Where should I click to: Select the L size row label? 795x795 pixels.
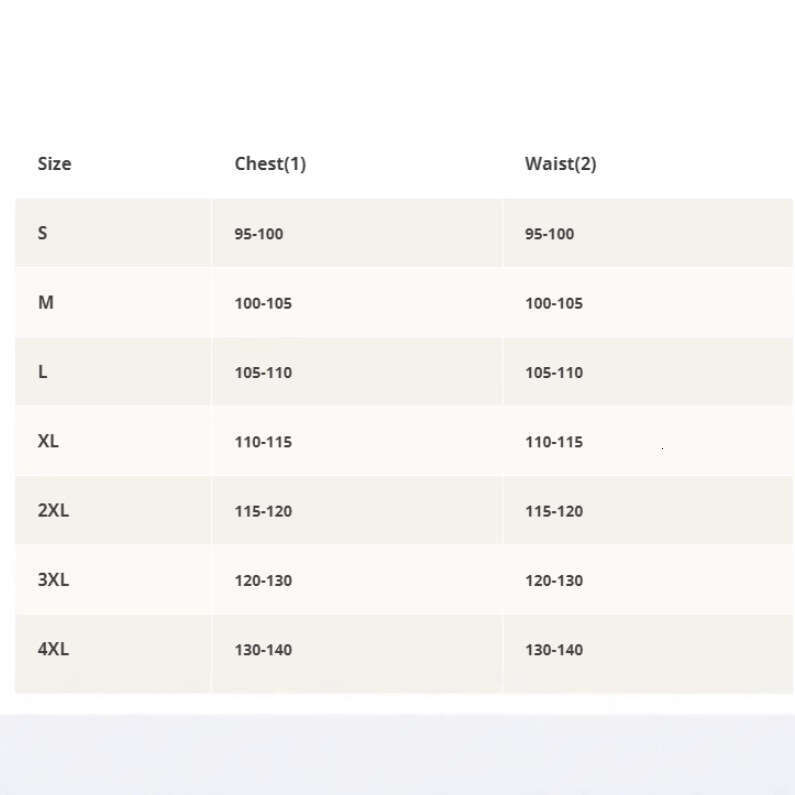click(42, 372)
